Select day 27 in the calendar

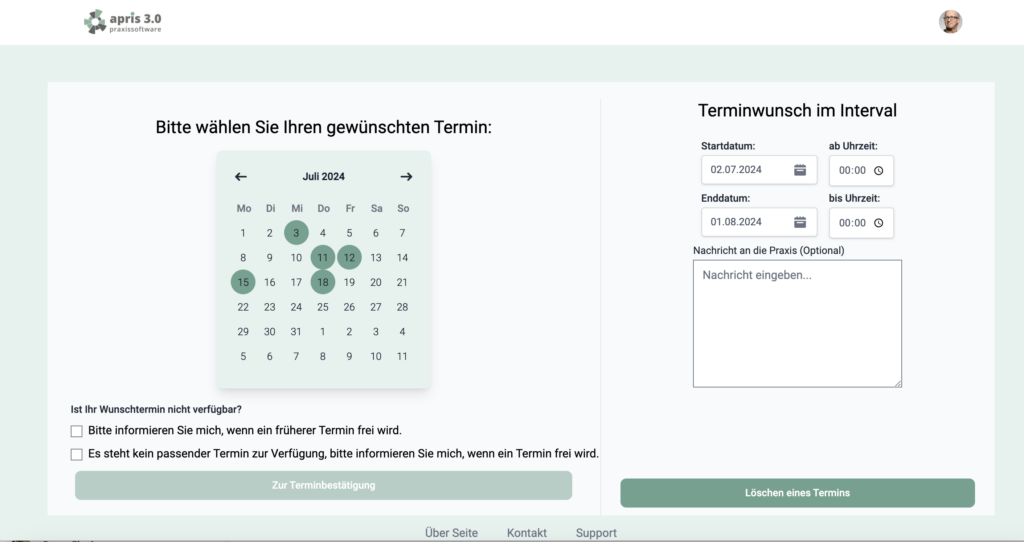(x=376, y=307)
